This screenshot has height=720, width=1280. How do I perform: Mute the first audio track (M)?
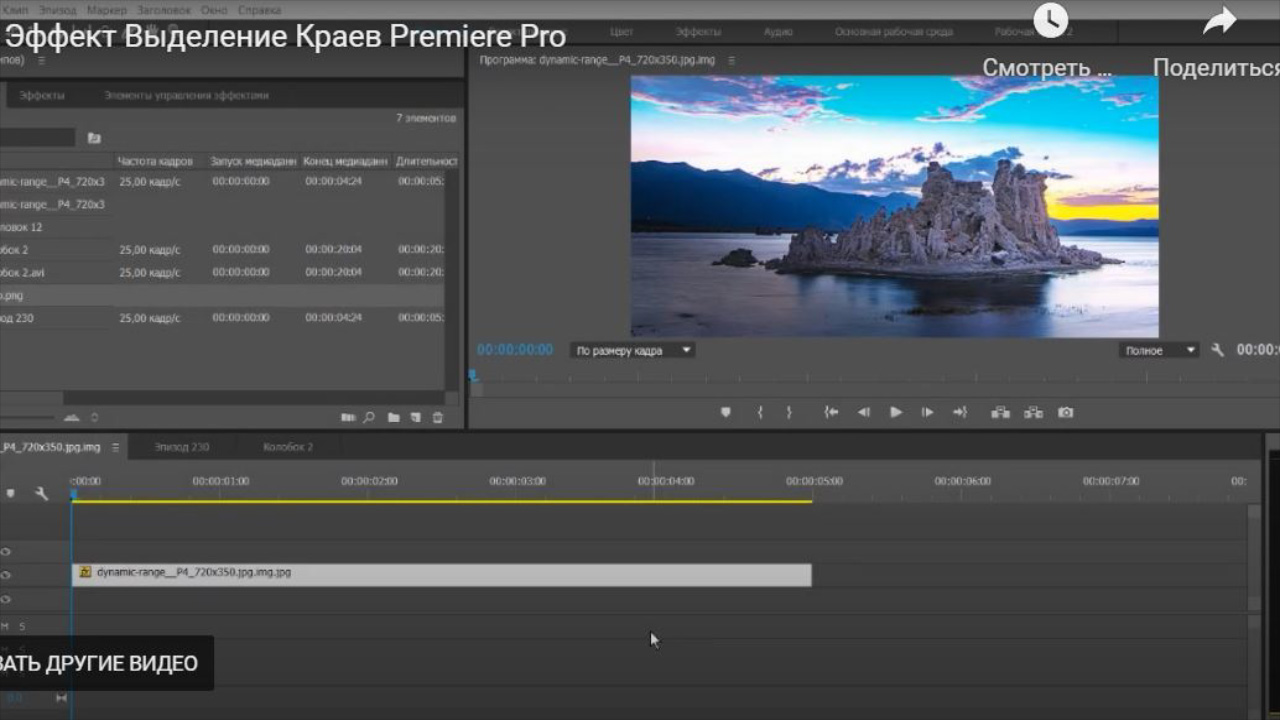[x=4, y=626]
